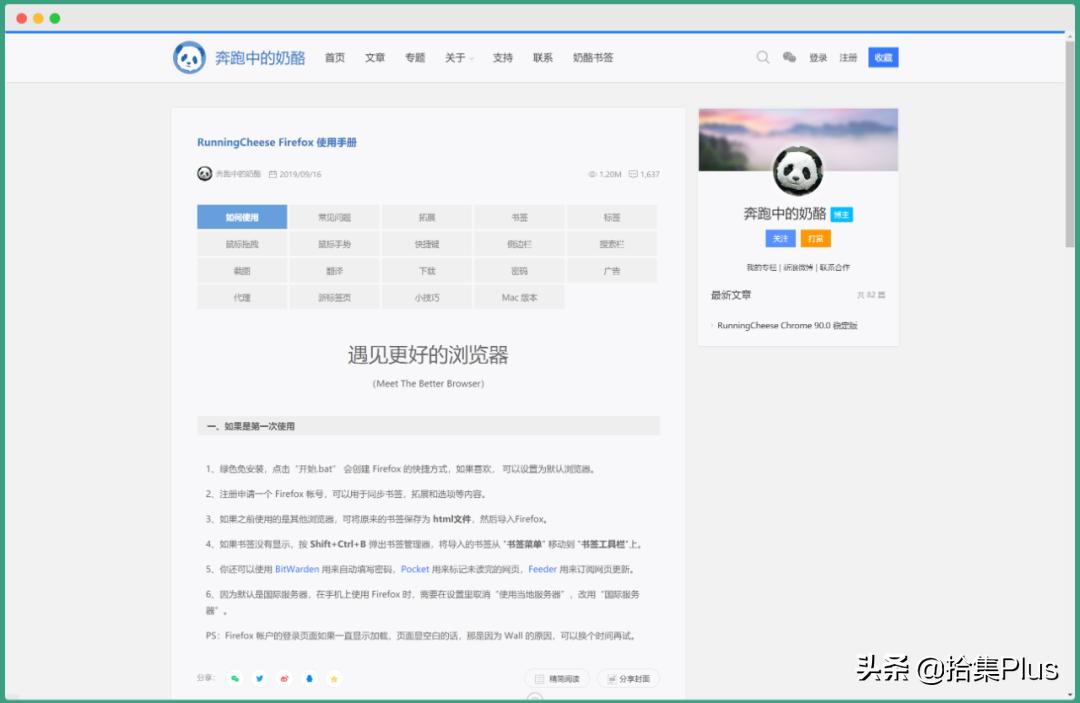Viewport: 1080px width, 703px height.
Task: Toggle 精简阅读 reading mode
Action: 557,677
